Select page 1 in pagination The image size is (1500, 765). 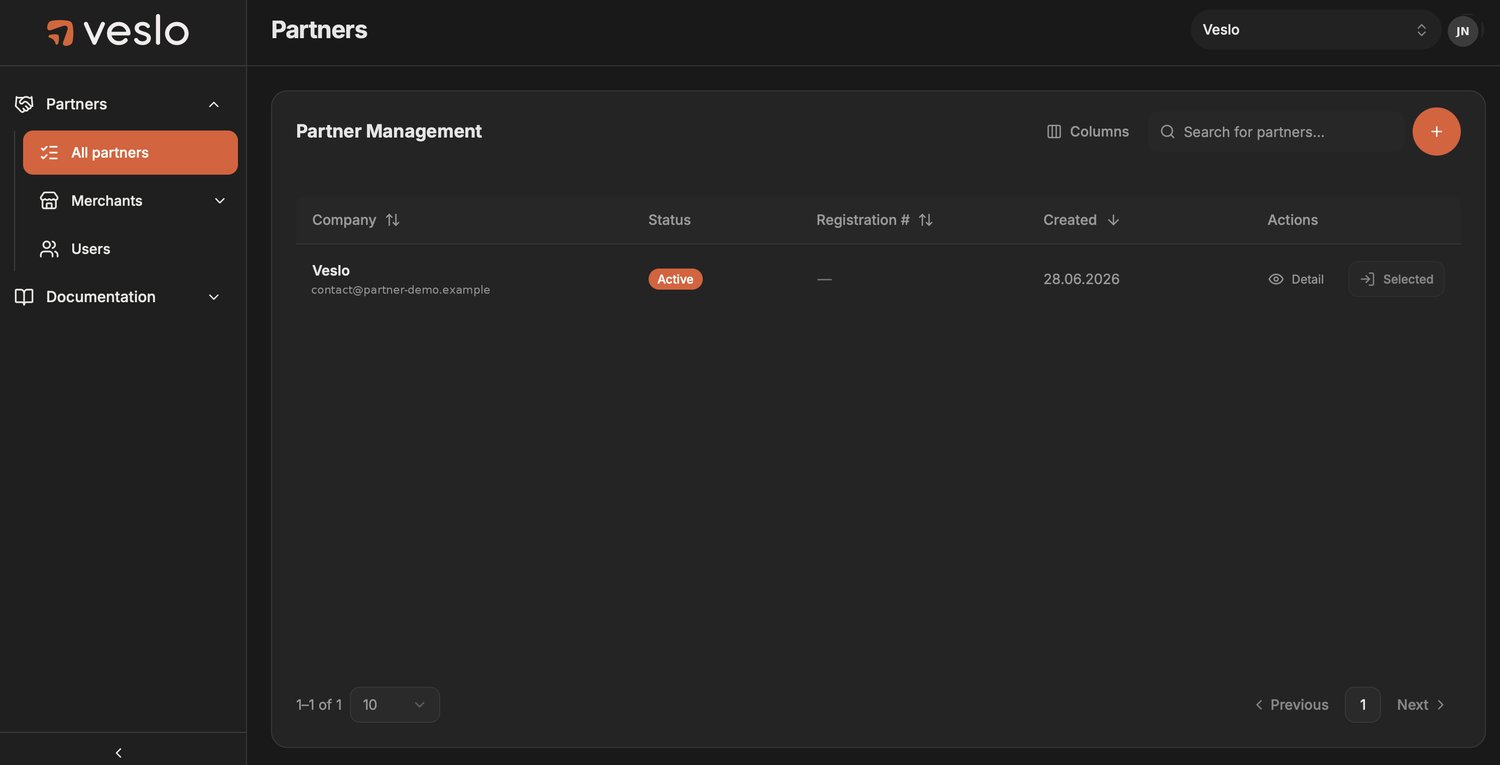pyautogui.click(x=1362, y=705)
